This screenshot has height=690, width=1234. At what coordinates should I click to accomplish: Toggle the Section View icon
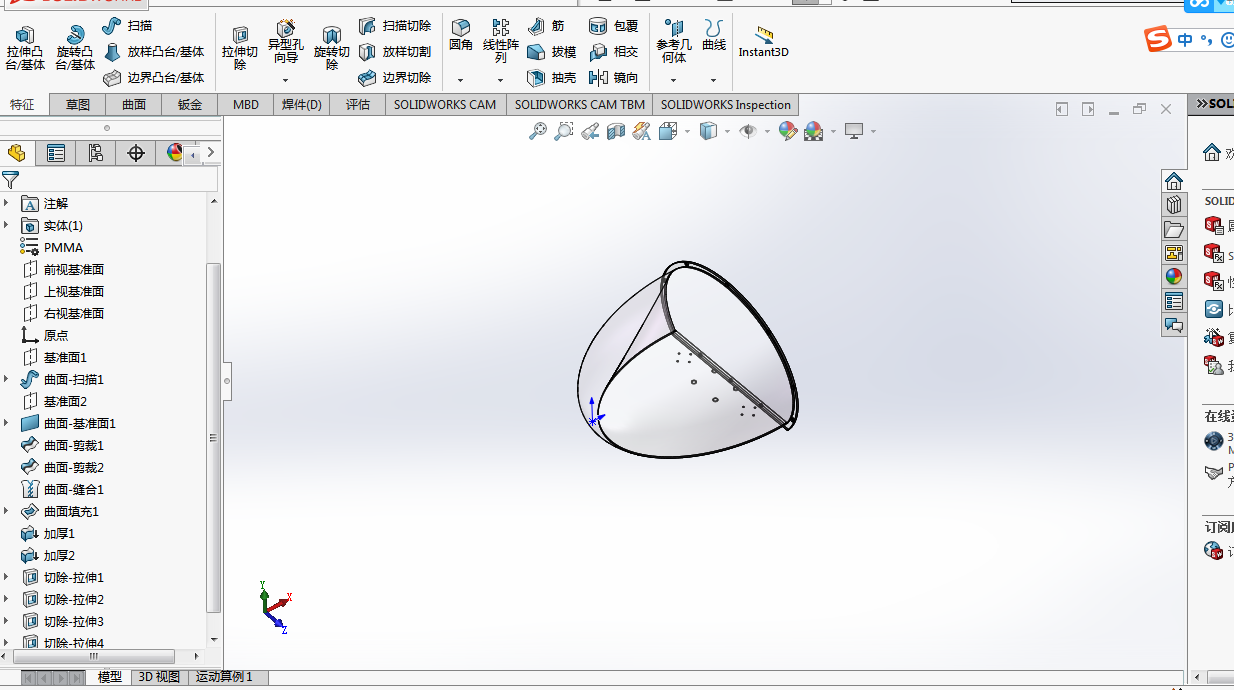616,131
